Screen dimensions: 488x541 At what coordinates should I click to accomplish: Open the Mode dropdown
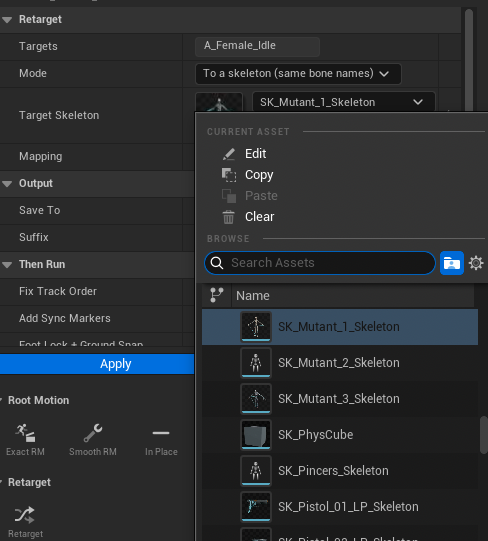coord(298,74)
